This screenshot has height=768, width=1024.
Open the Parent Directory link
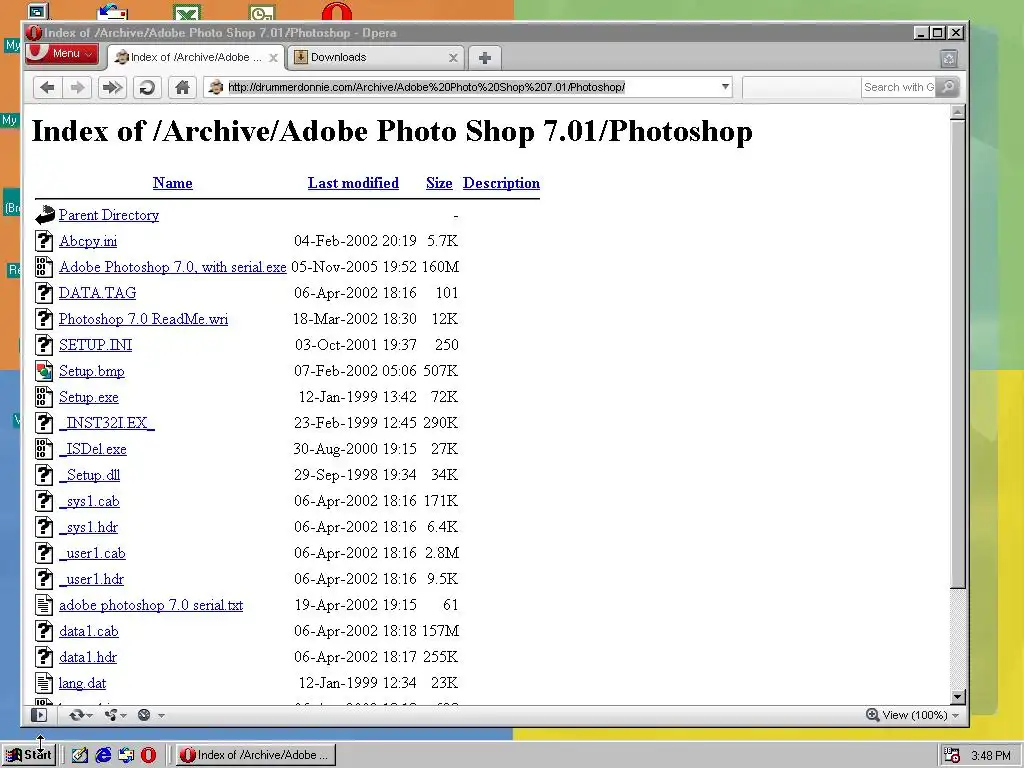tap(109, 215)
